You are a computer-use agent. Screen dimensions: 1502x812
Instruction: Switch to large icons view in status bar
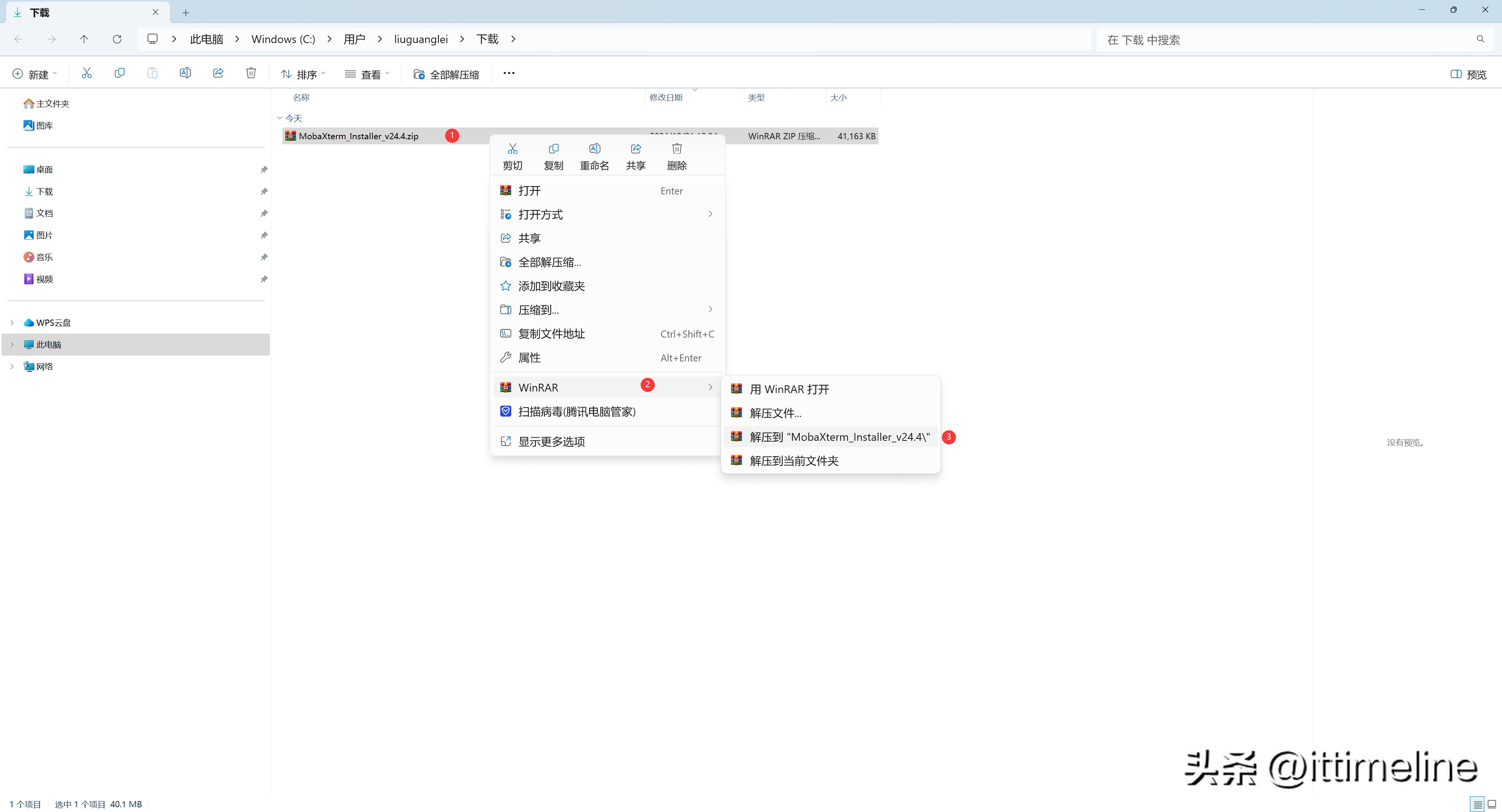click(x=1491, y=805)
